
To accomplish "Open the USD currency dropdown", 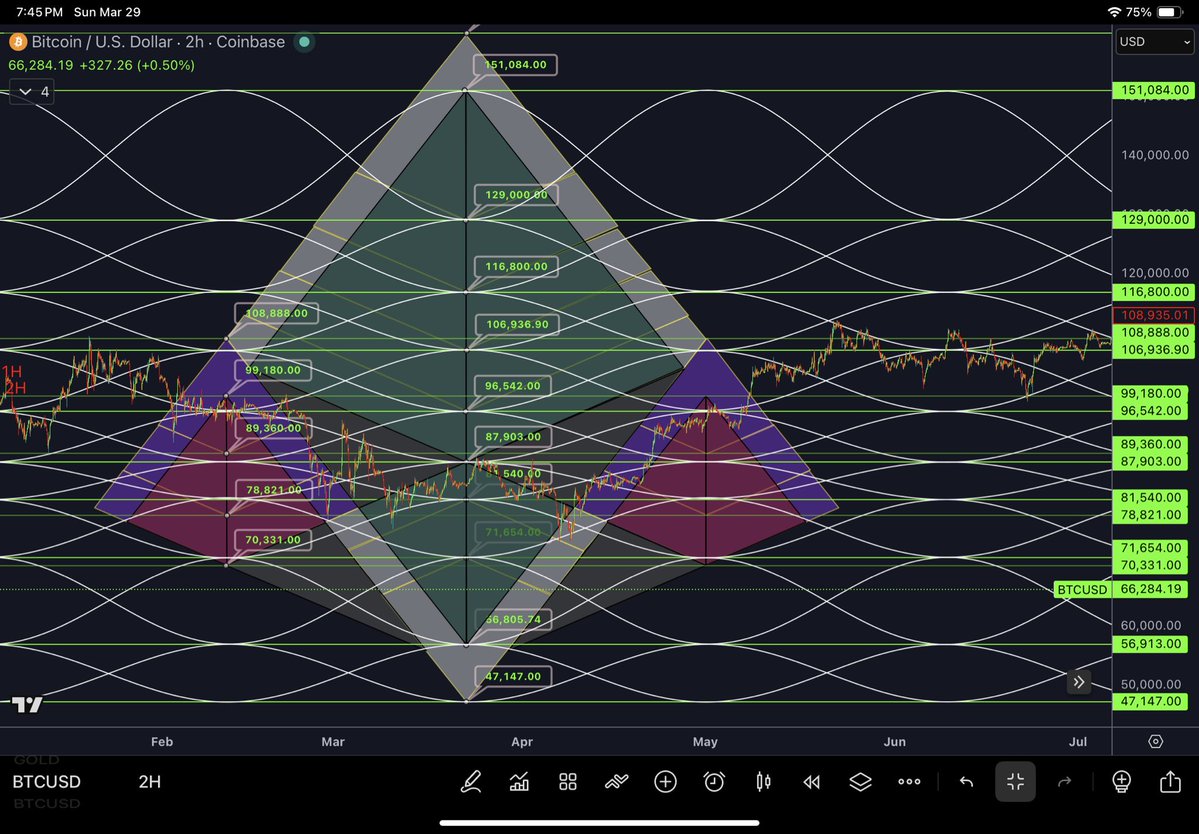I will click(x=1153, y=42).
